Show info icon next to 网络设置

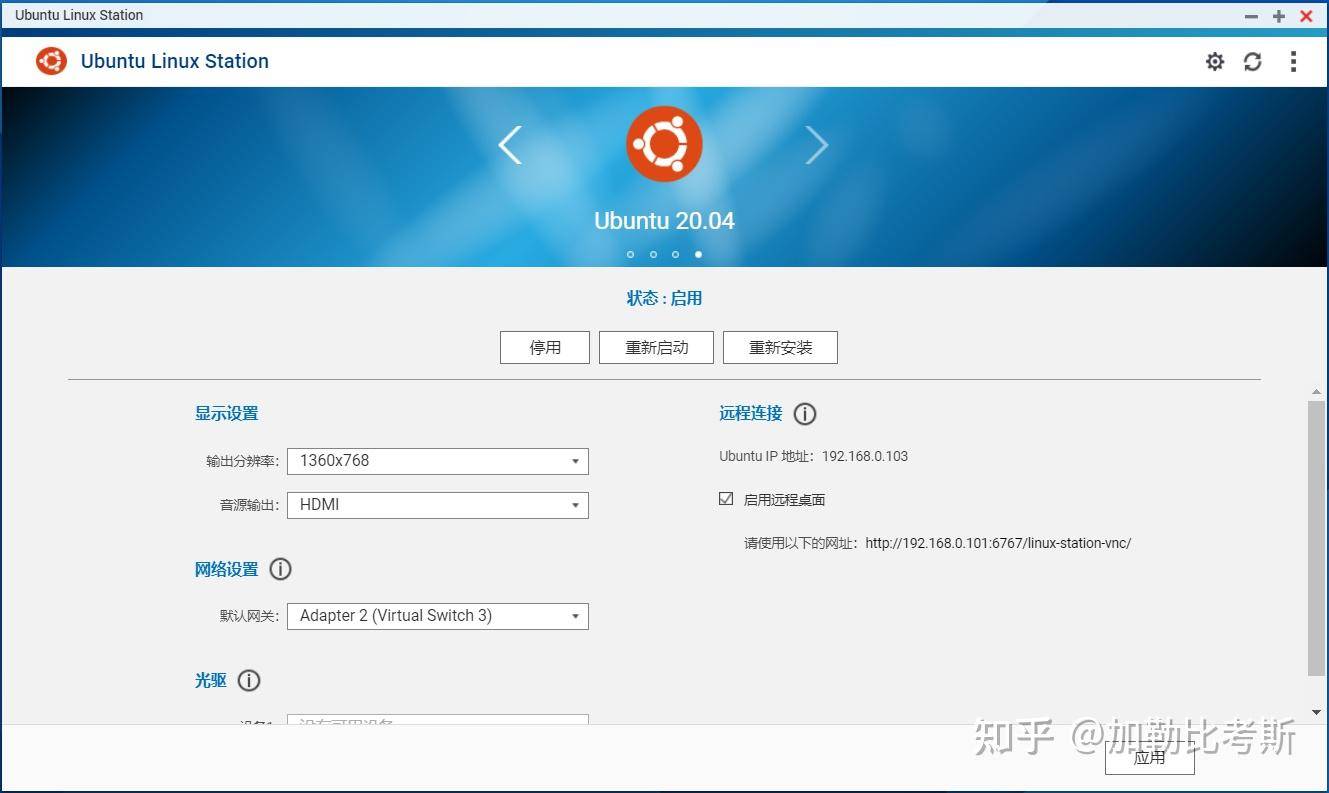point(281,569)
